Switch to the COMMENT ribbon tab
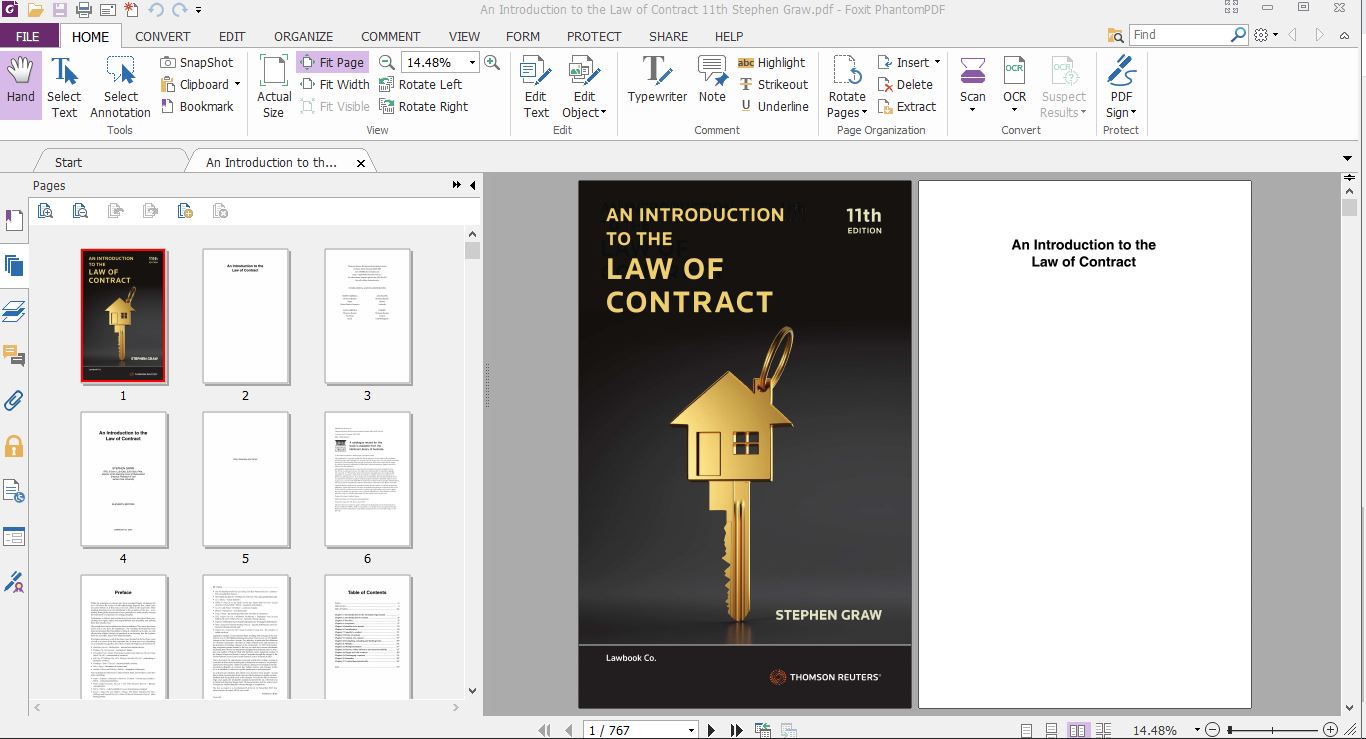 pyautogui.click(x=391, y=36)
